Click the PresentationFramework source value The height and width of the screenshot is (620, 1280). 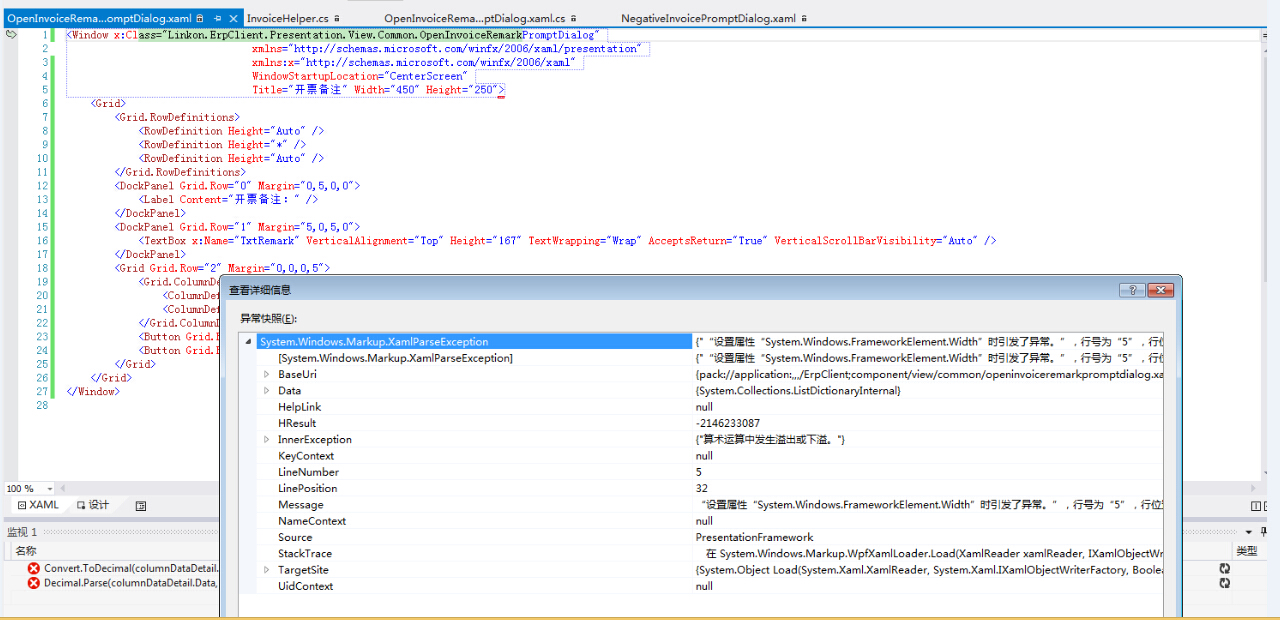755,537
